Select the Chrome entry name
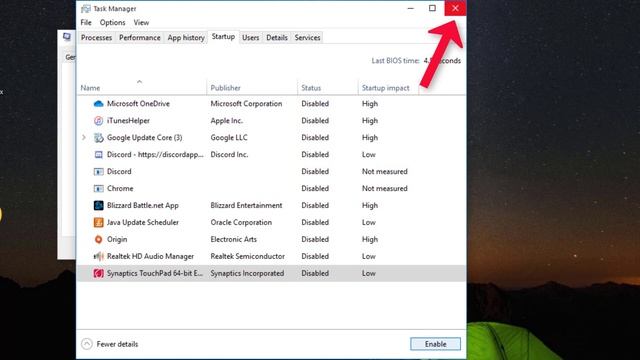The width and height of the screenshot is (640, 360). click(120, 189)
